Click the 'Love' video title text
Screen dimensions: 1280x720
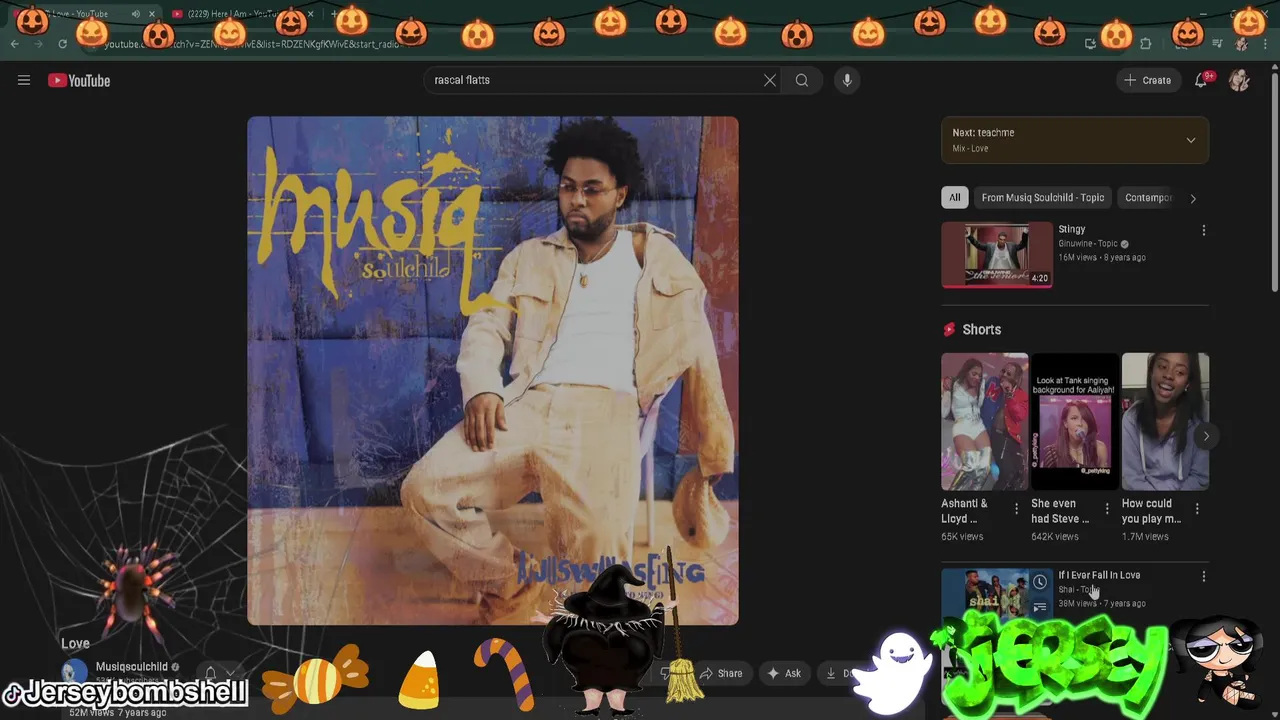click(x=75, y=644)
